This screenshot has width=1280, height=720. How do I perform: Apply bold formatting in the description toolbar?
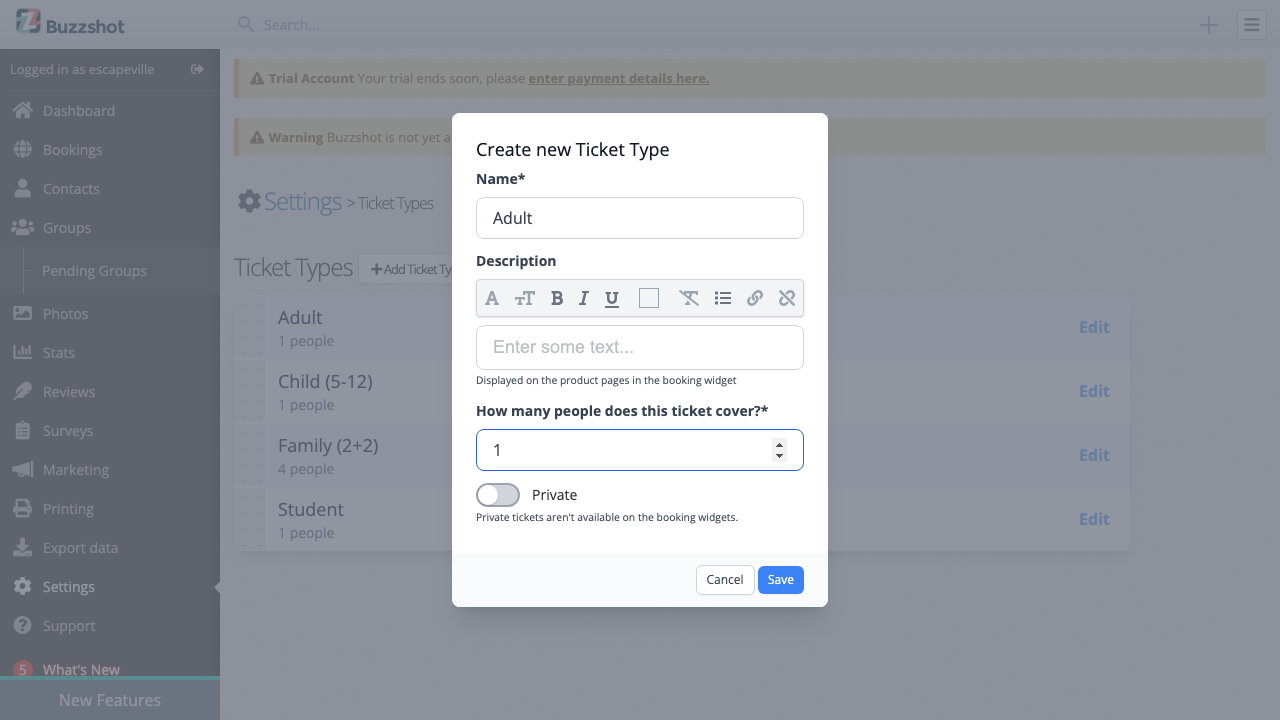tap(556, 298)
